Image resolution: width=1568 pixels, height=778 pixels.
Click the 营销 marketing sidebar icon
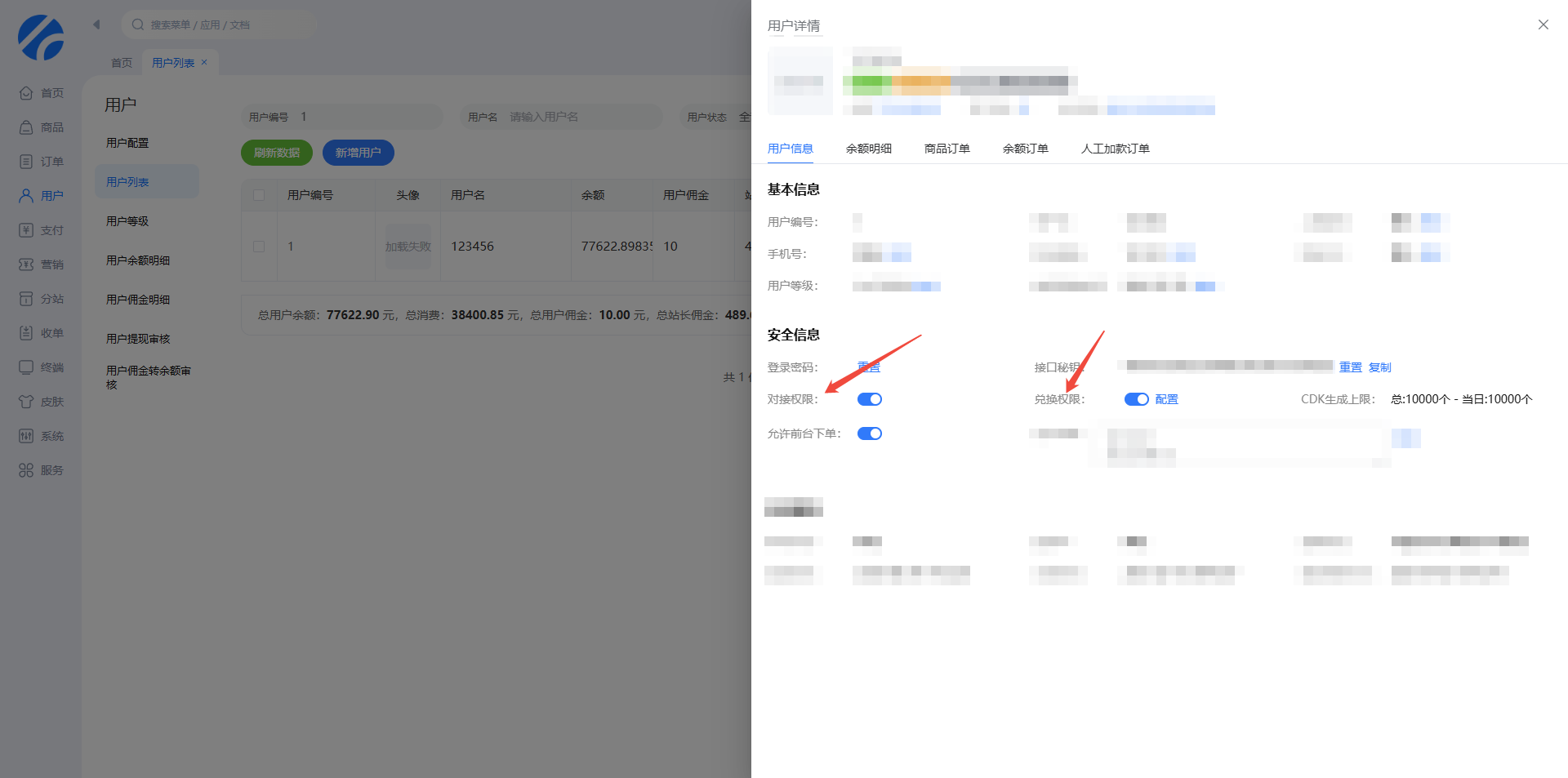point(26,265)
